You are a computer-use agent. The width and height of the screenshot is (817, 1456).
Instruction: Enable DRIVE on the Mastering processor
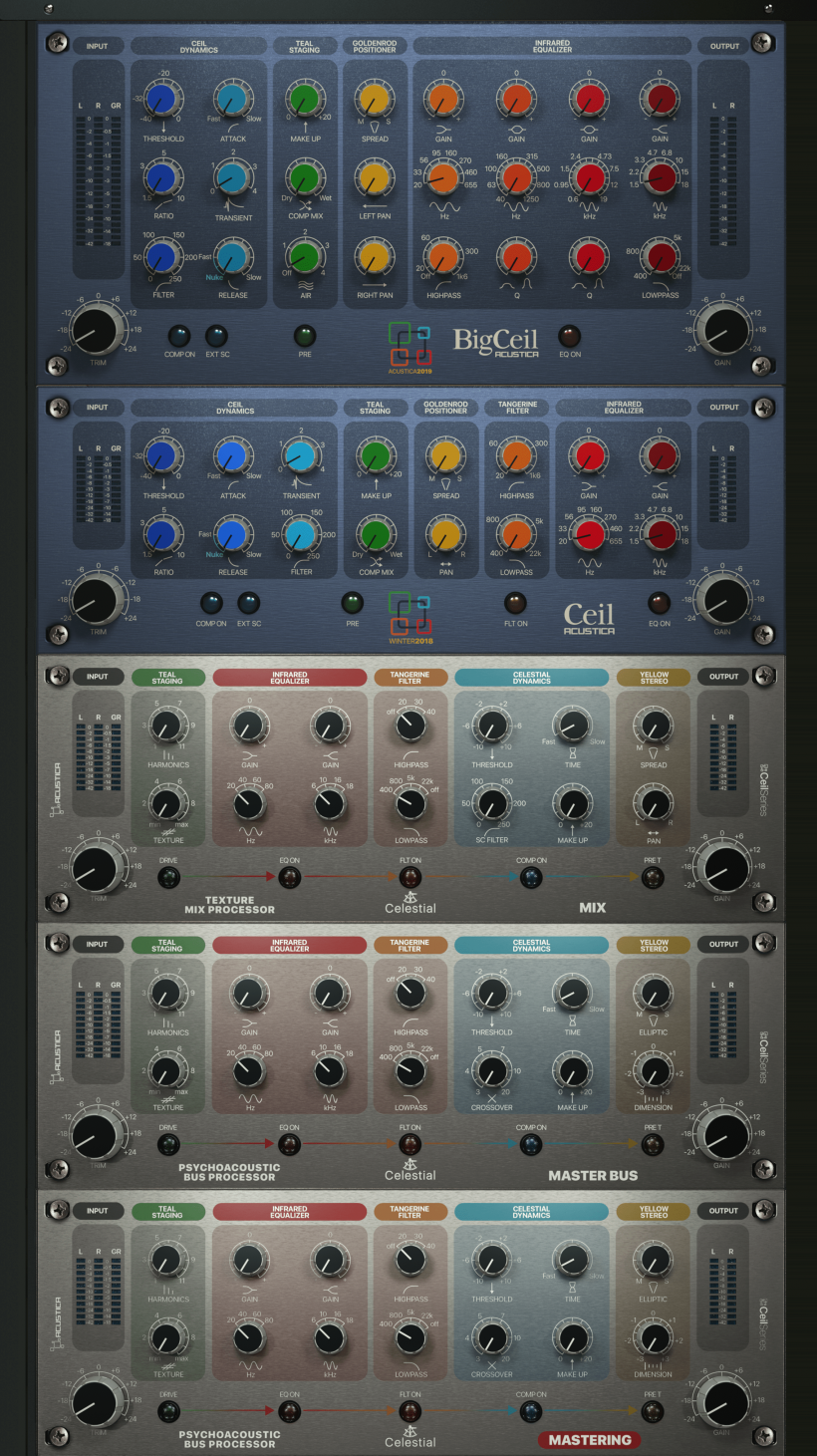168,1411
